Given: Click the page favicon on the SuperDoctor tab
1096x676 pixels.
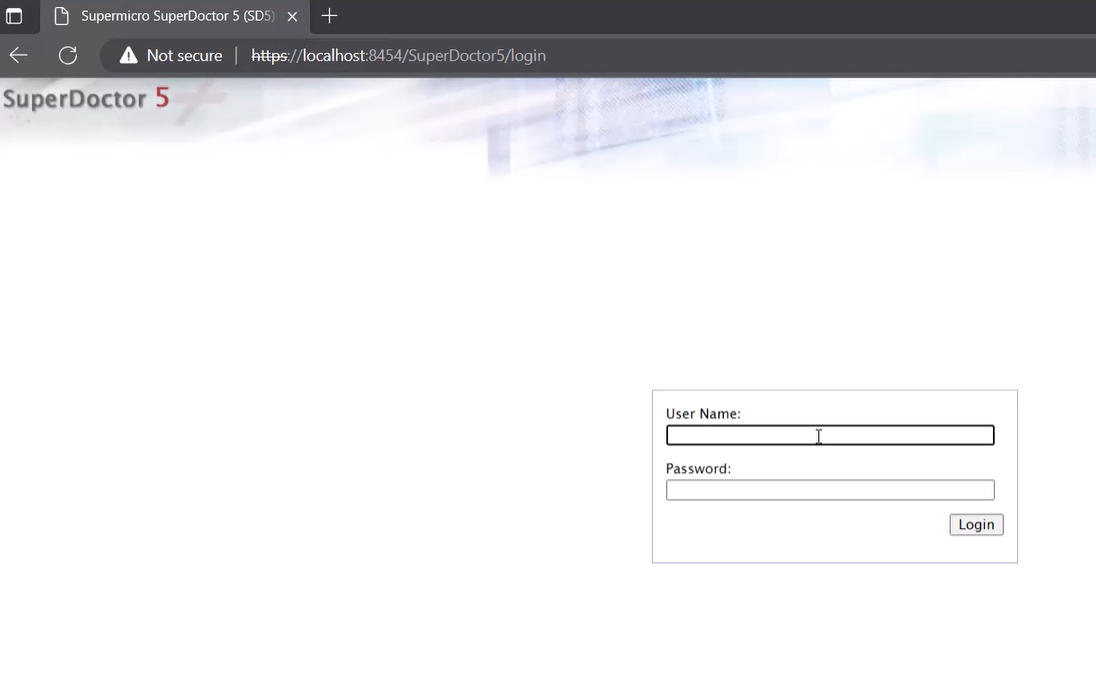Looking at the screenshot, I should click(x=62, y=16).
